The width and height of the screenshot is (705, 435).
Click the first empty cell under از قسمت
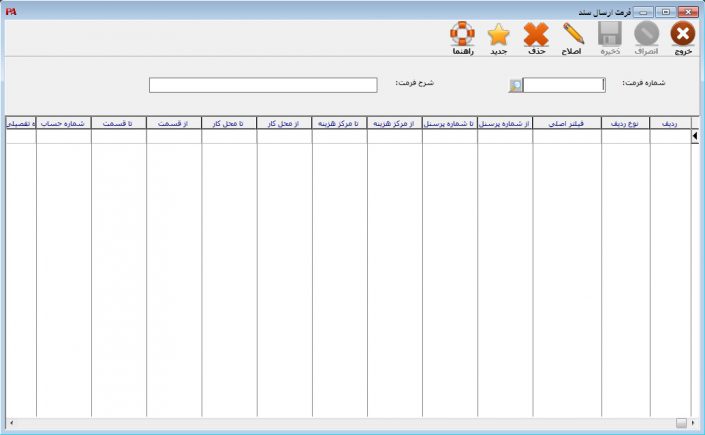[x=174, y=138]
